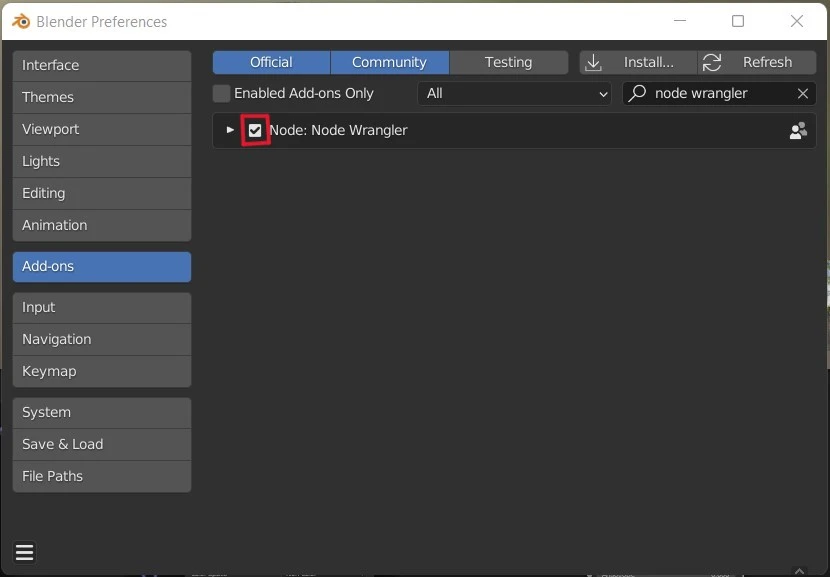Click the Node: Node Wrangler label
This screenshot has width=830, height=577.
pos(339,130)
